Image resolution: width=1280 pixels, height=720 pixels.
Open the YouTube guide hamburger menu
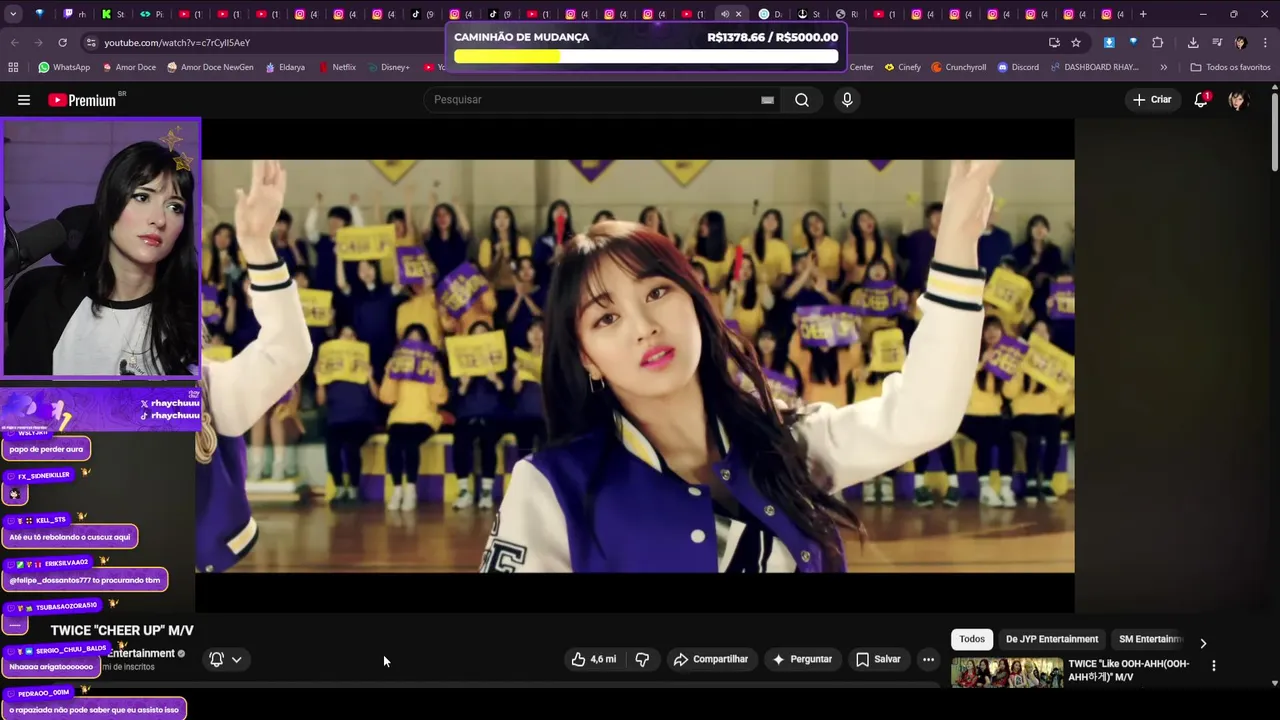(24, 100)
